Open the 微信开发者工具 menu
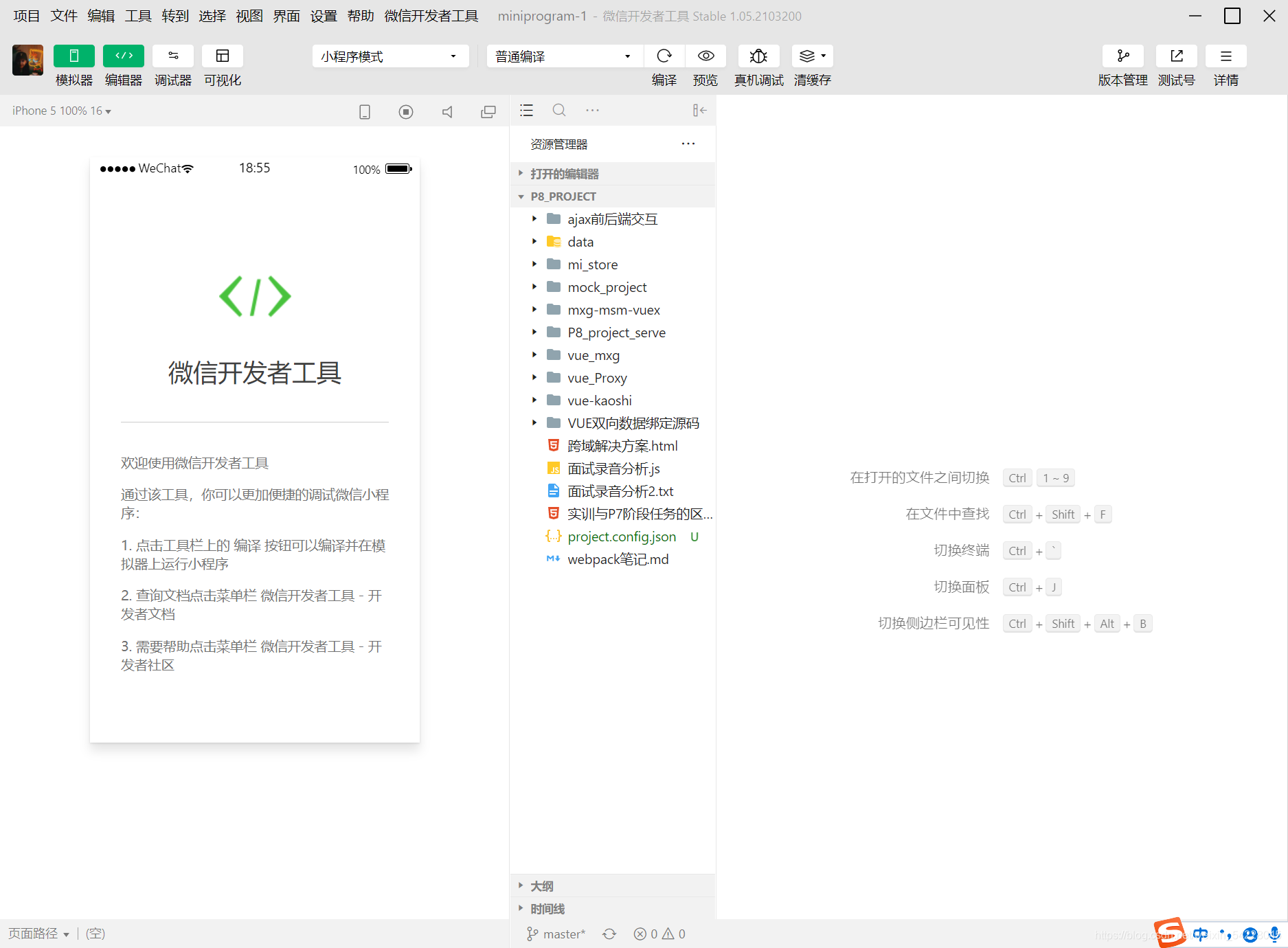This screenshot has height=948, width=1288. (x=431, y=16)
